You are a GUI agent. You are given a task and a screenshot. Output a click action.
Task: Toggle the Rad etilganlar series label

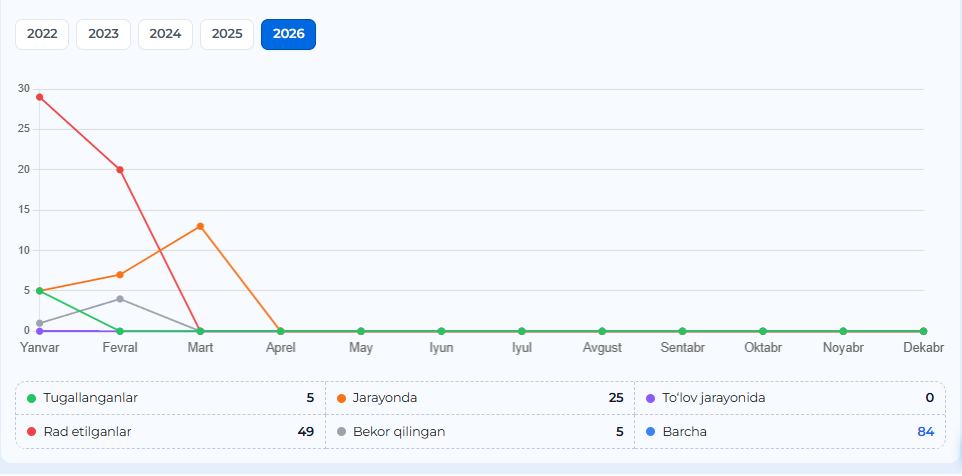click(88, 432)
